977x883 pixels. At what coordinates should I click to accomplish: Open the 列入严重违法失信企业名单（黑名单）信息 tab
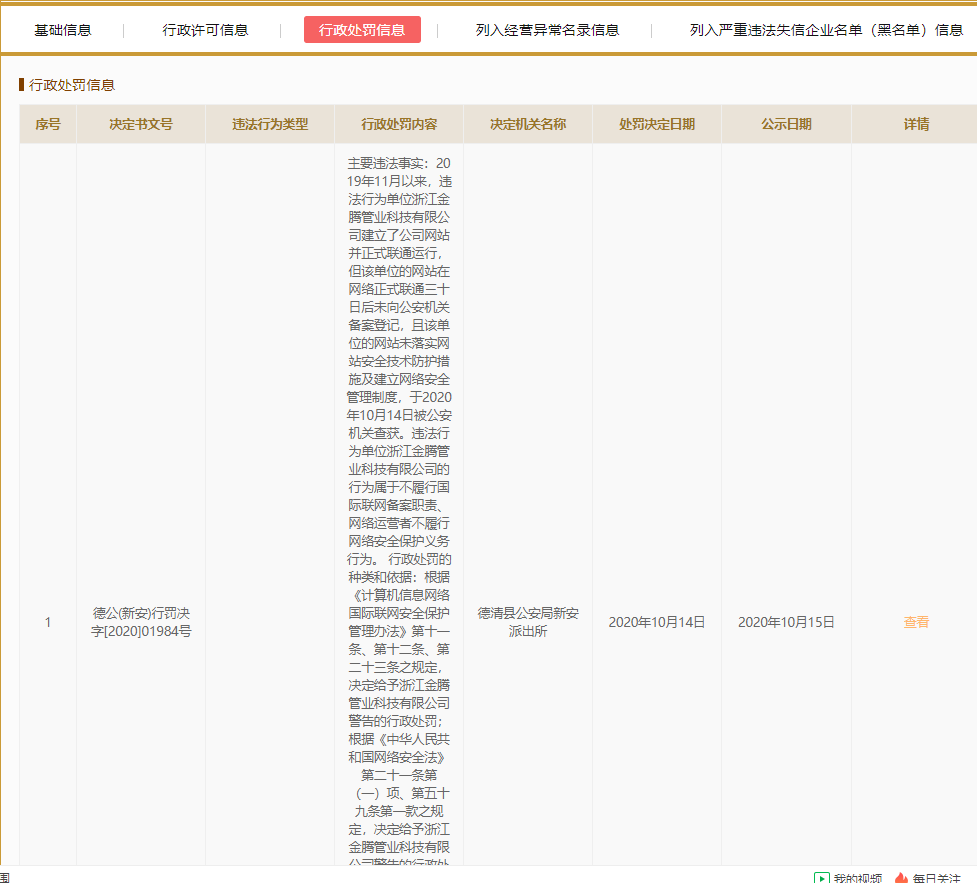click(826, 30)
